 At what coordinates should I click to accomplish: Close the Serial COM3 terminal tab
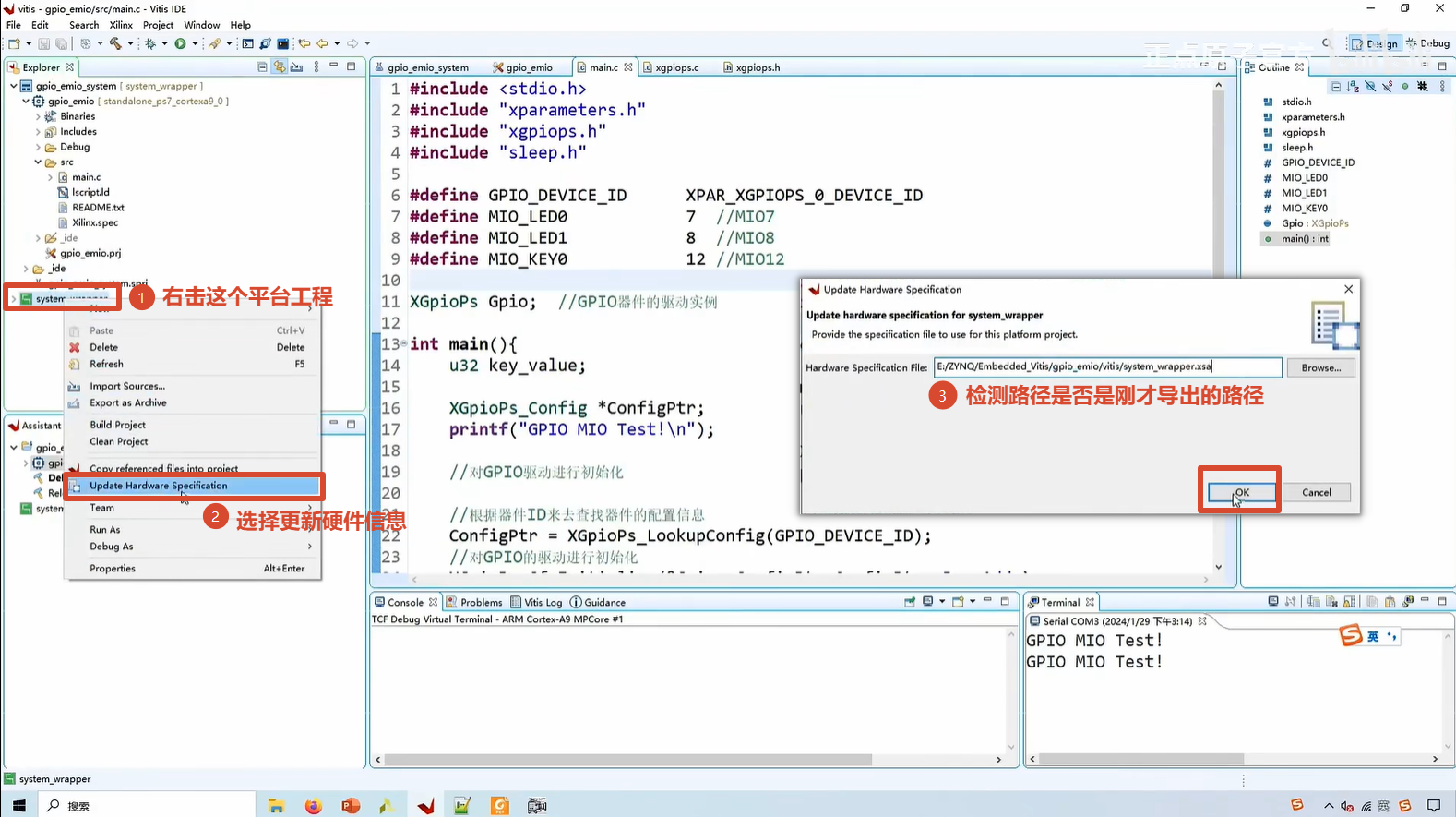(1202, 621)
